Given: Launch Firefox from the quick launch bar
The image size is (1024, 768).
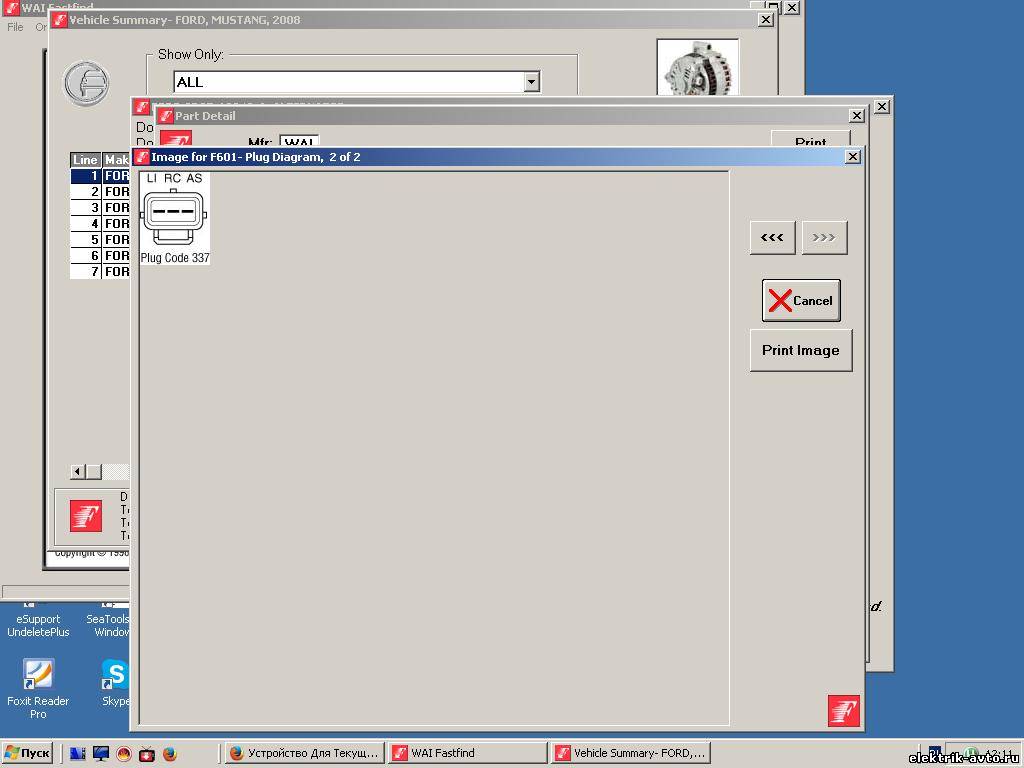Looking at the screenshot, I should [170, 754].
